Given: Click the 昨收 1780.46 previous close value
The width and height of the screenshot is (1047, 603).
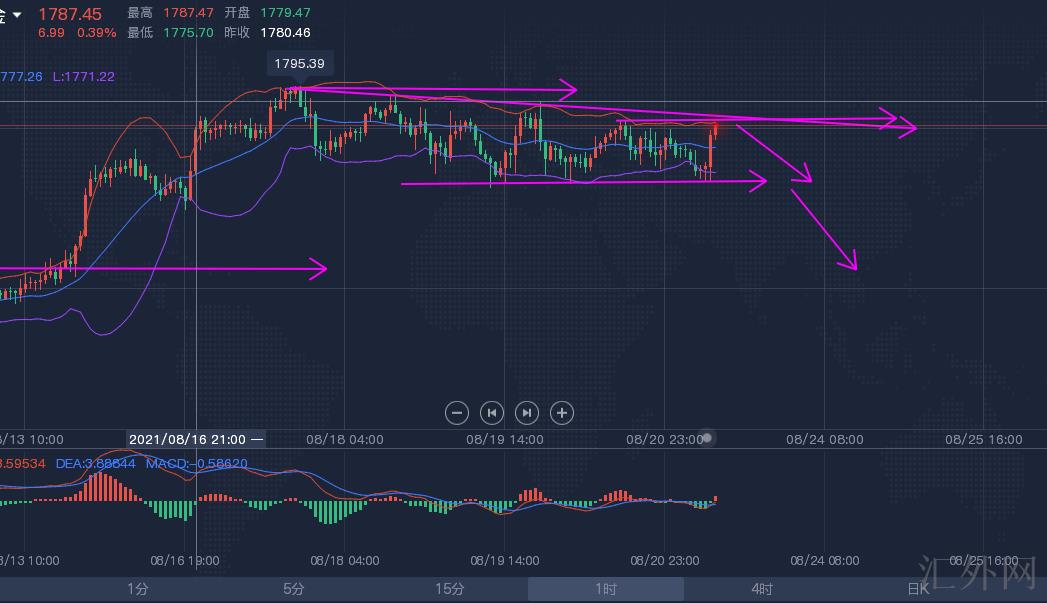Looking at the screenshot, I should [x=285, y=33].
